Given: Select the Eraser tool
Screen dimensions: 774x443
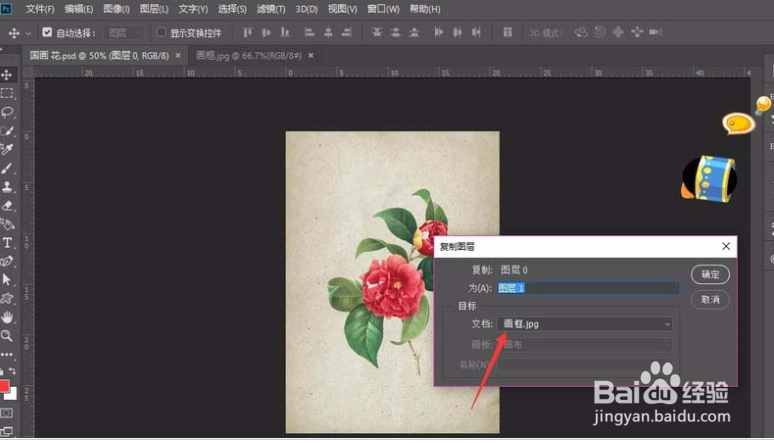Looking at the screenshot, I should tap(7, 205).
